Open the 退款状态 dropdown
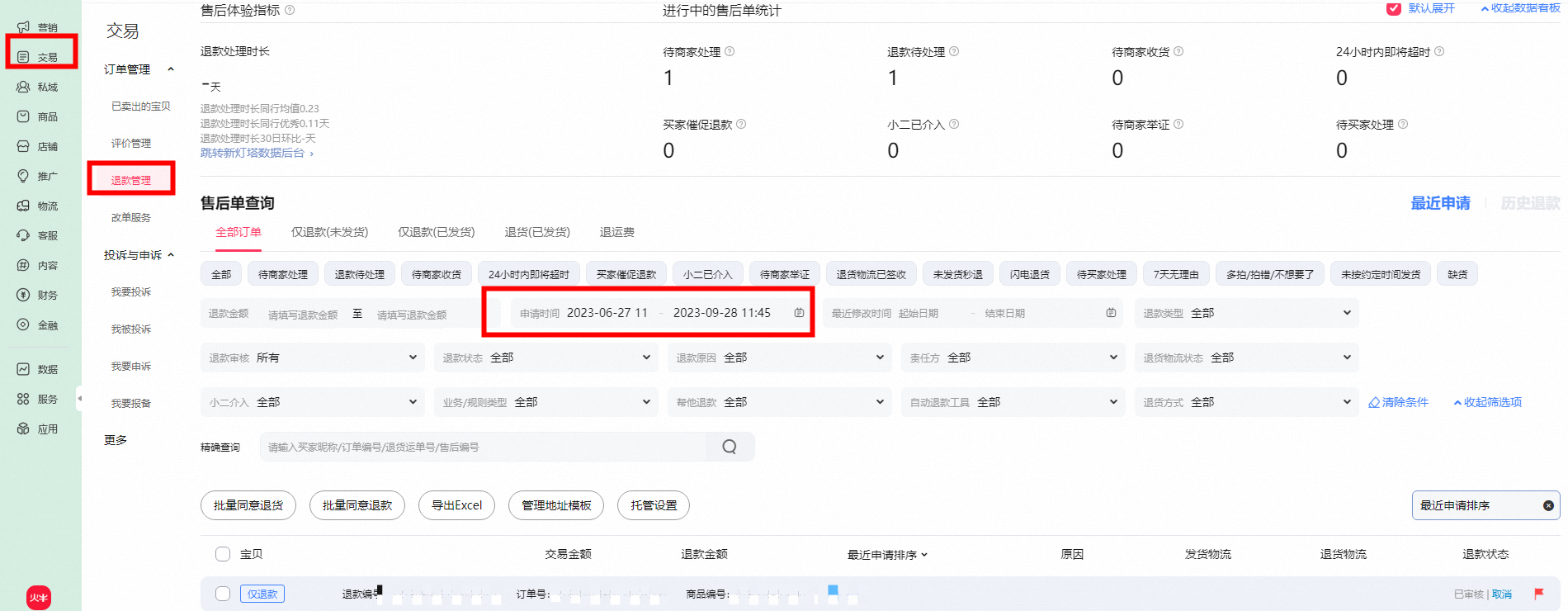 (x=546, y=358)
